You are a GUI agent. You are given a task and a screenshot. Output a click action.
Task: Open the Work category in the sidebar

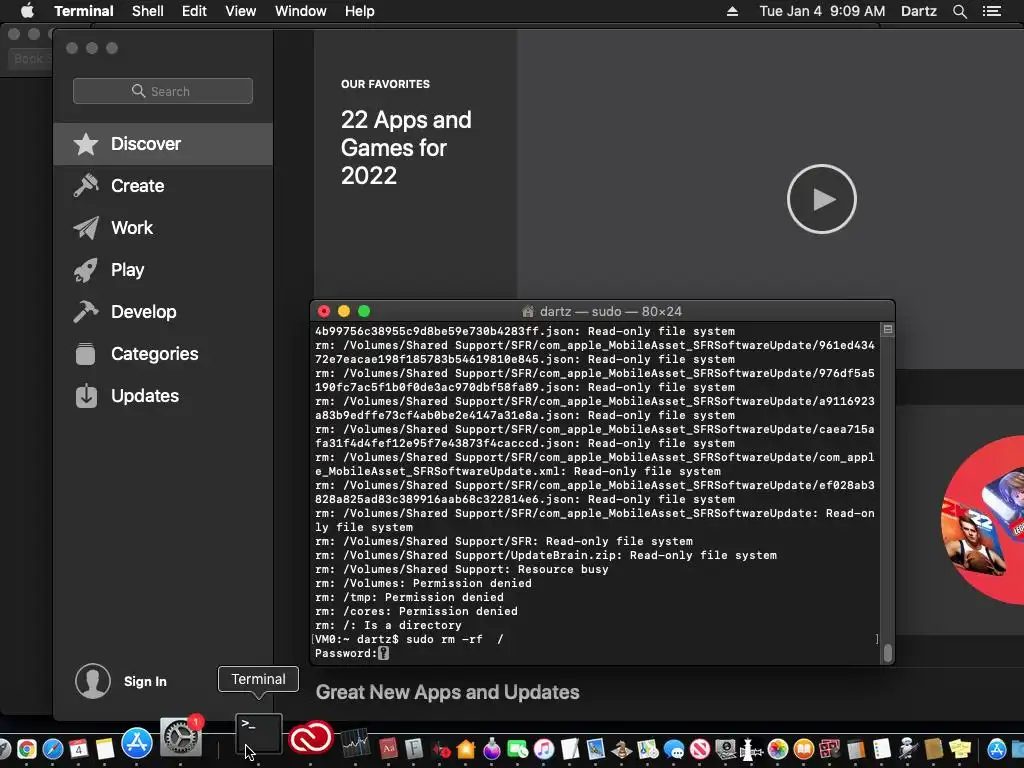pyautogui.click(x=163, y=227)
